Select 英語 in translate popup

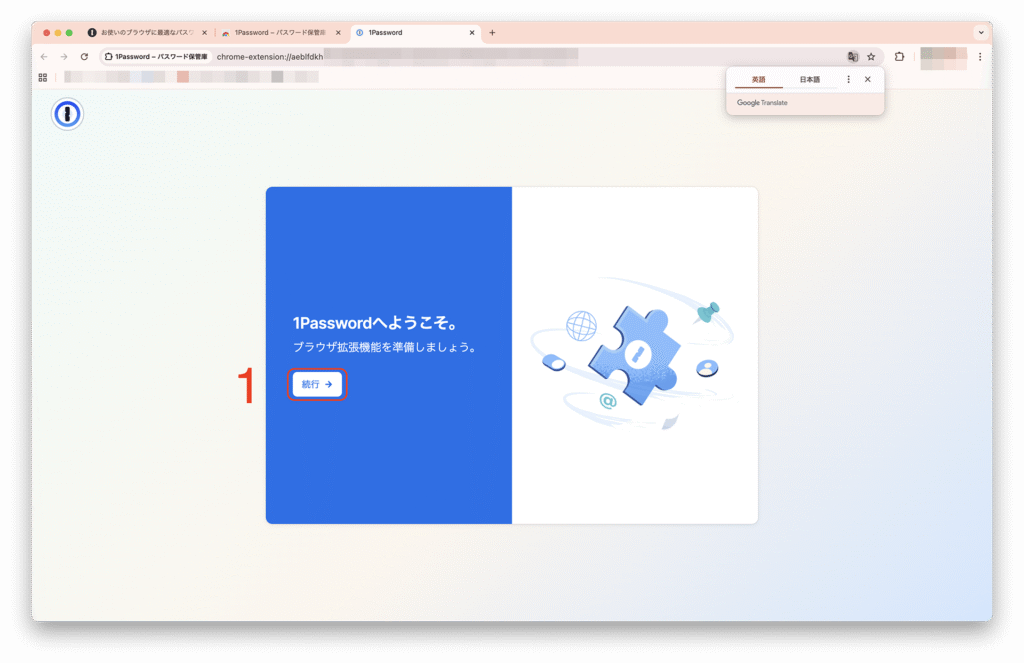click(758, 80)
